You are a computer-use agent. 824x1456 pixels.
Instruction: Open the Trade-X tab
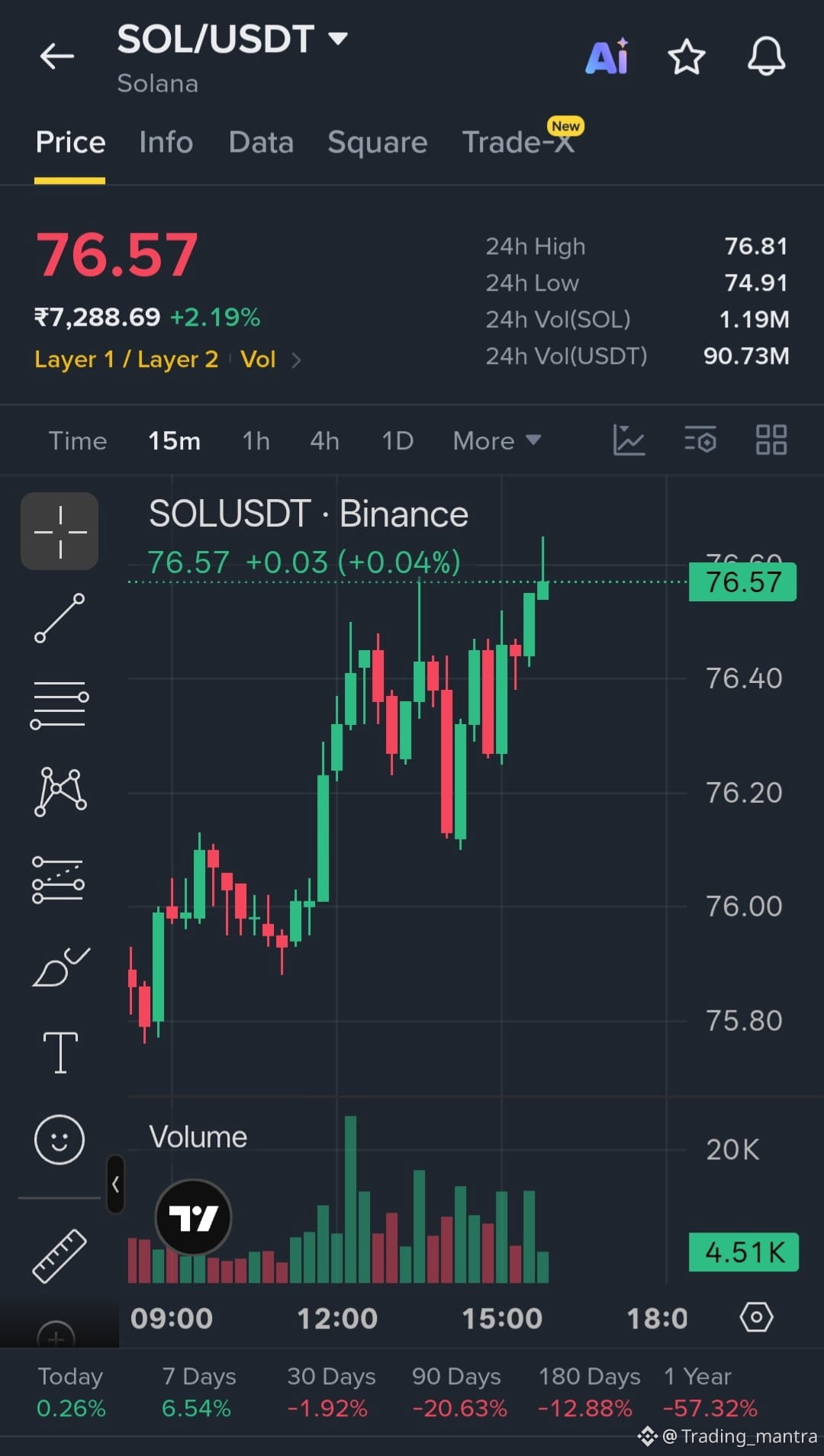coord(519,143)
